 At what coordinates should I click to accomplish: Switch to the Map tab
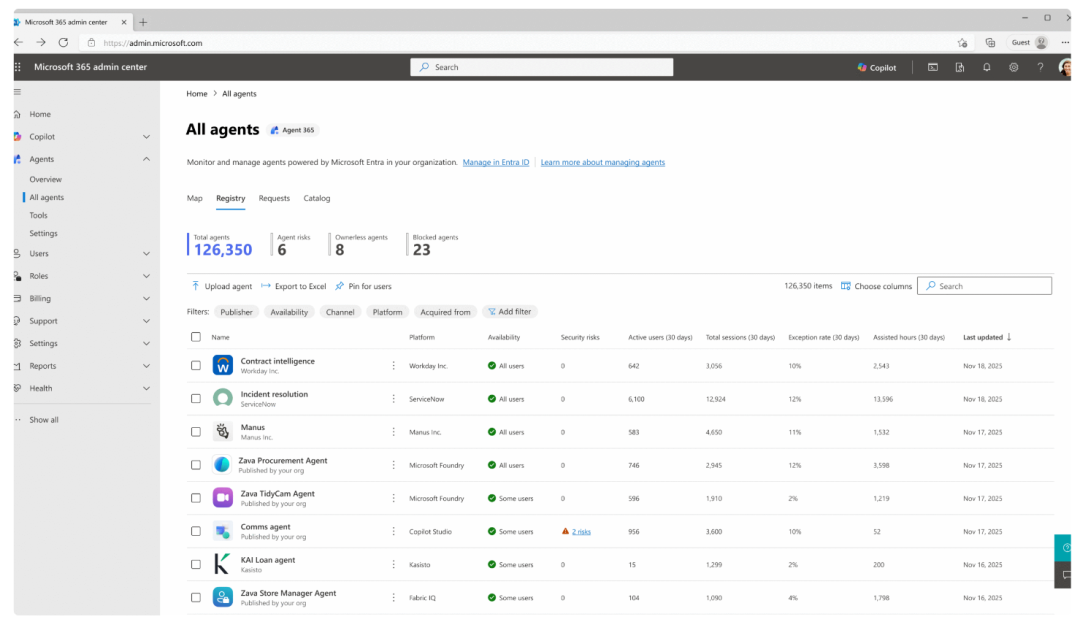194,198
